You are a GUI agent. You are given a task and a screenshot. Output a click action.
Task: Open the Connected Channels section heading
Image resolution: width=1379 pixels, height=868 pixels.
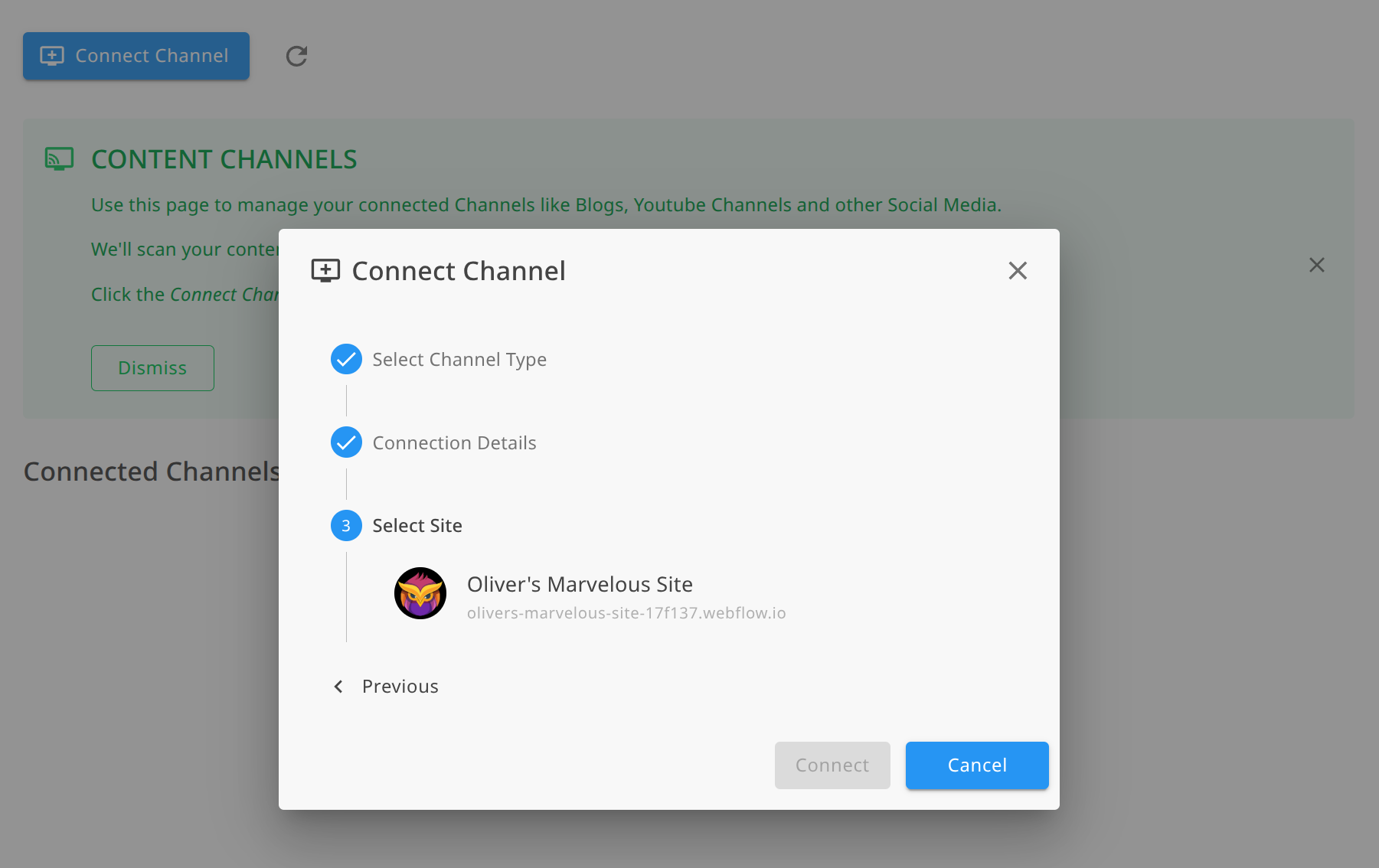point(151,471)
